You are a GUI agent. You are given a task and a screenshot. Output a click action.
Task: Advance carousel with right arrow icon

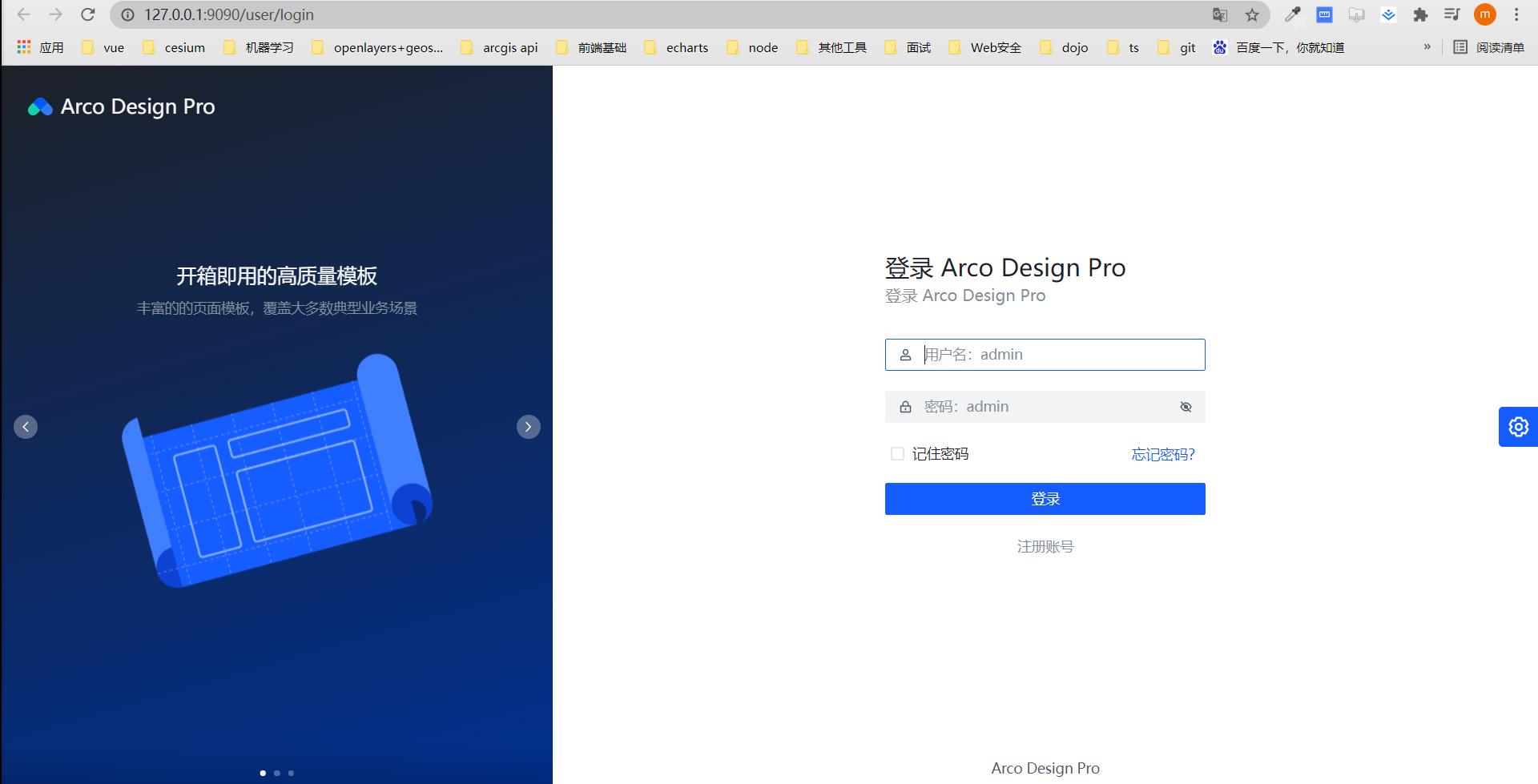click(528, 427)
